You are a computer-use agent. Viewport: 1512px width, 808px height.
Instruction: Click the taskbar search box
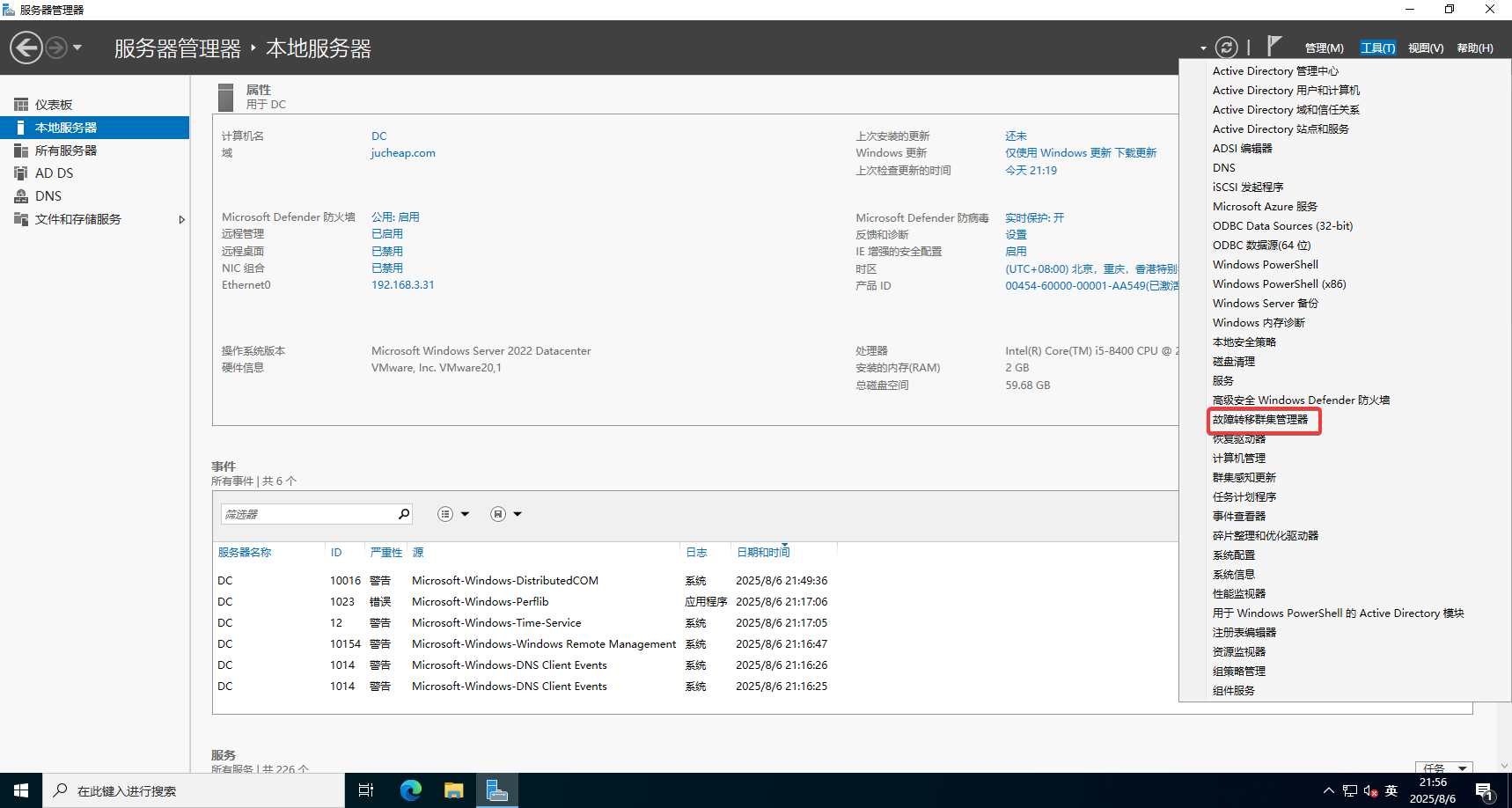coord(194,790)
